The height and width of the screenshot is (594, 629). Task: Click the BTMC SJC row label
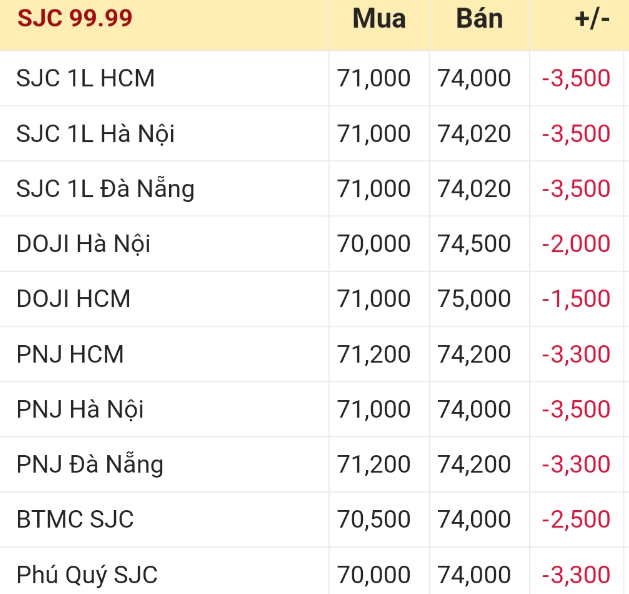pyautogui.click(x=75, y=519)
